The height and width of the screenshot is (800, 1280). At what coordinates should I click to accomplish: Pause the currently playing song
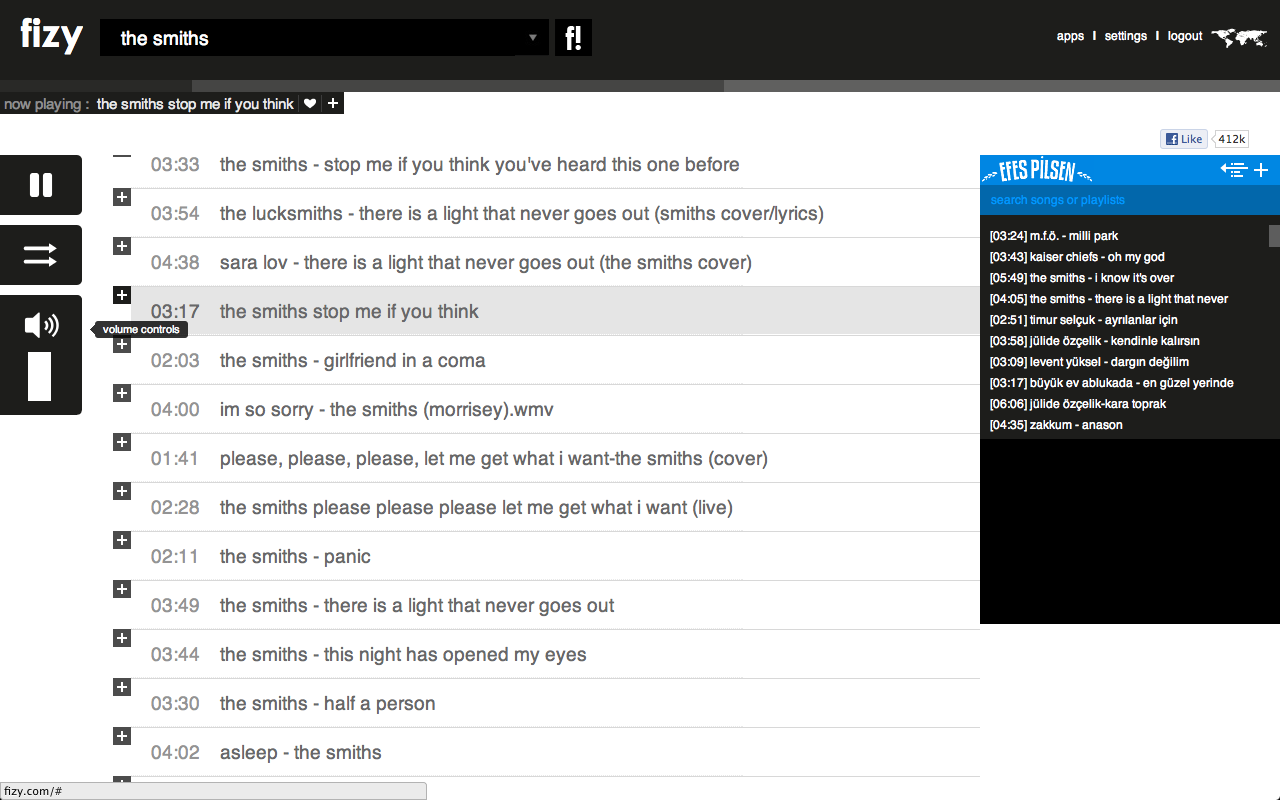click(x=41, y=185)
